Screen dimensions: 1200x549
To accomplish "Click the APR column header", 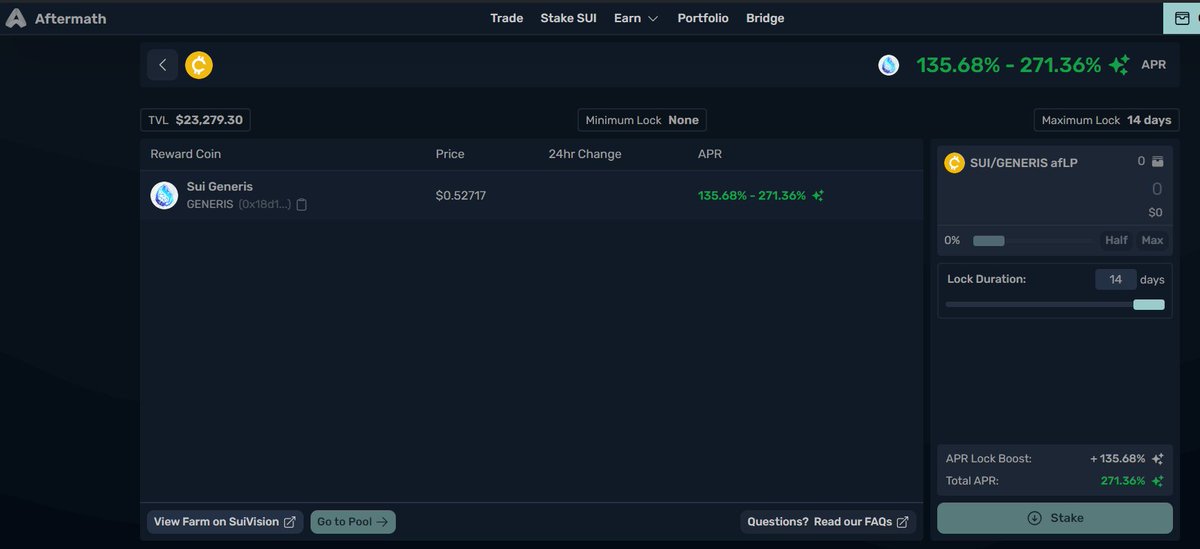I will point(710,154).
